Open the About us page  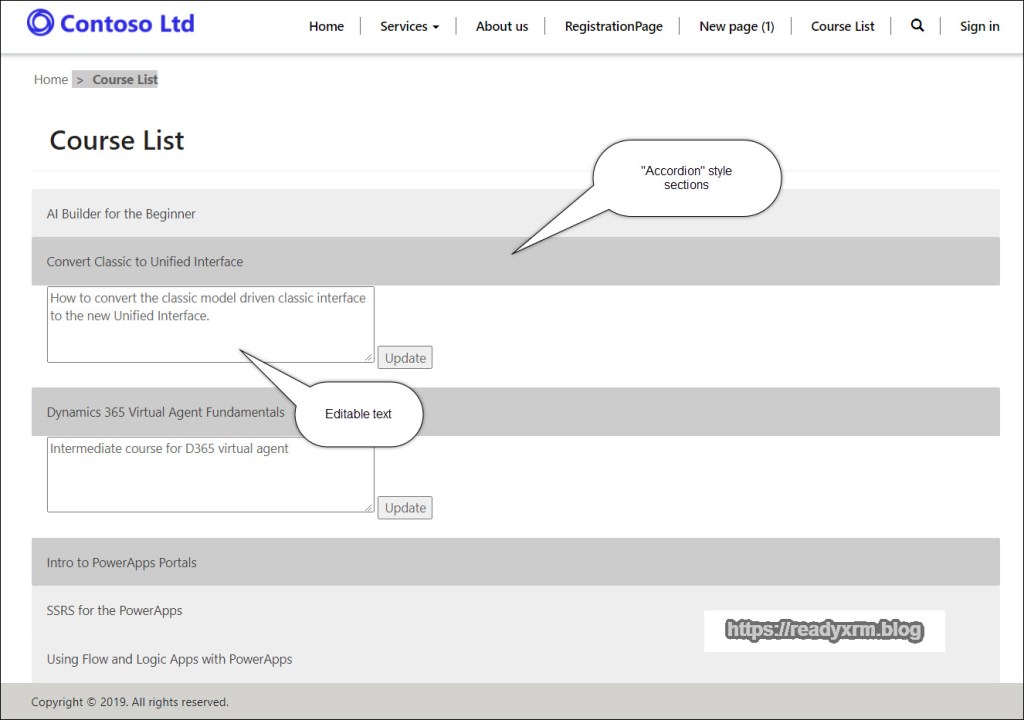(x=501, y=27)
